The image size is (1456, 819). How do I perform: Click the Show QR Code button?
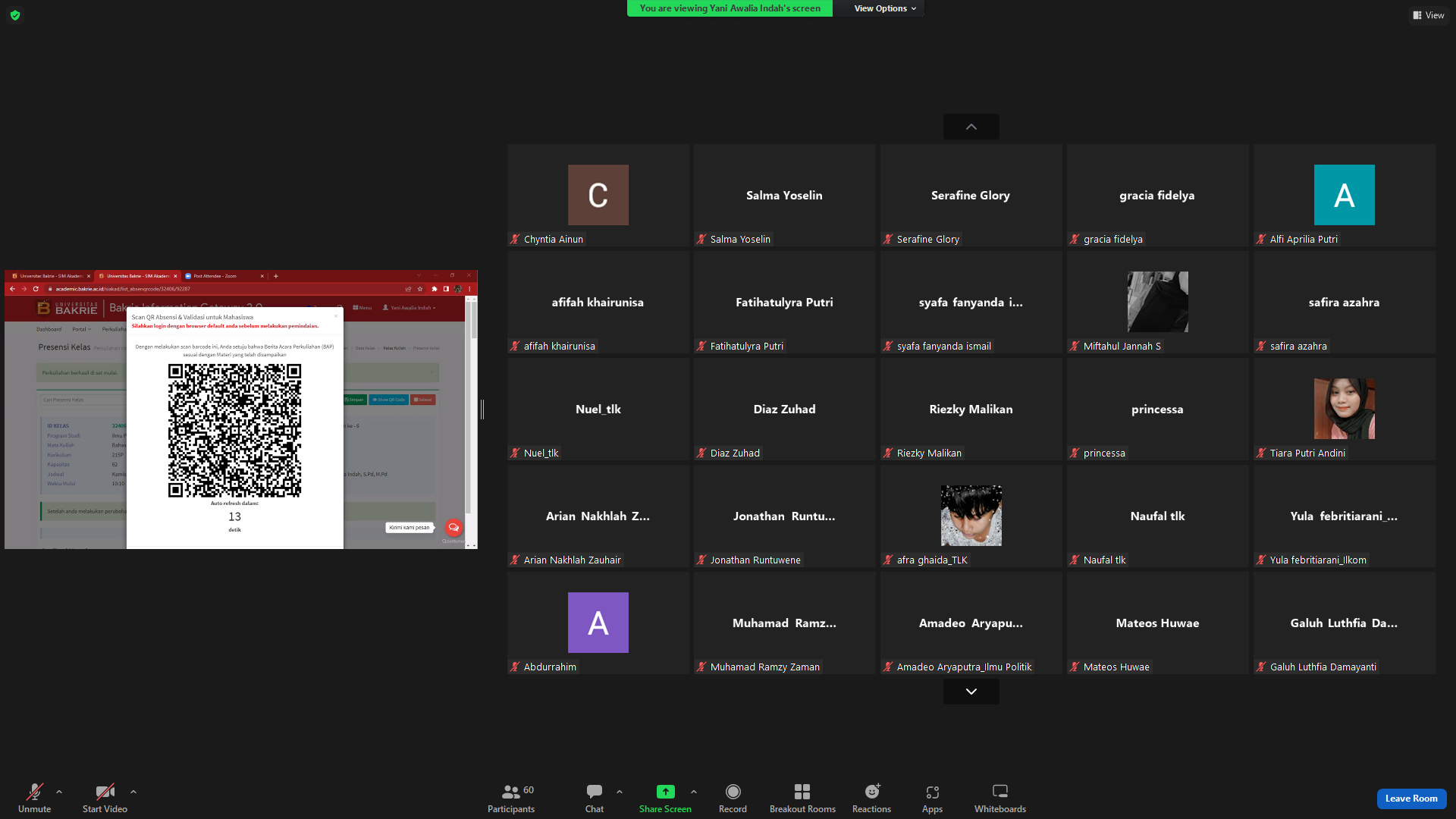[x=389, y=400]
